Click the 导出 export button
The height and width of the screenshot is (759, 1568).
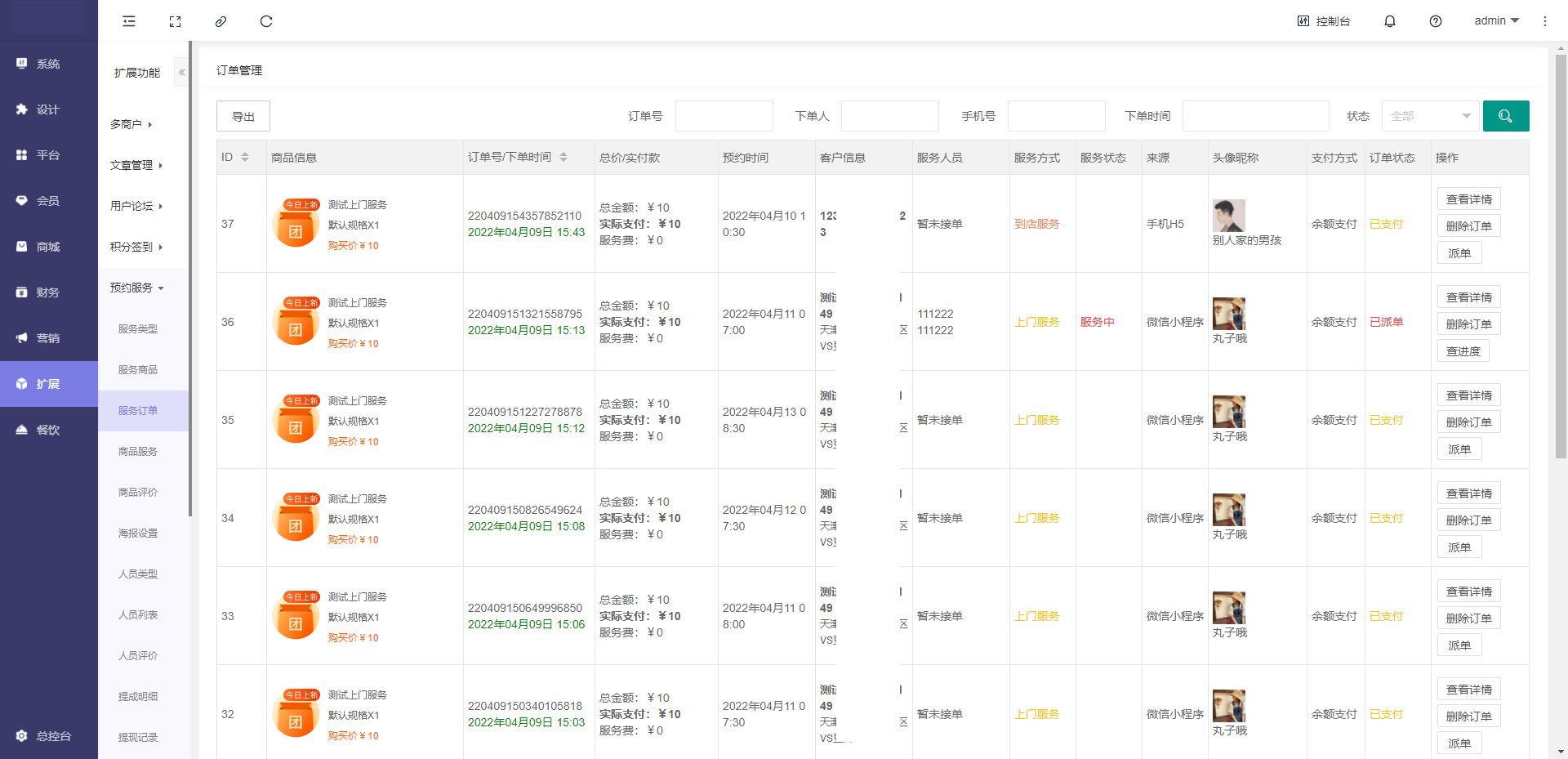(243, 116)
